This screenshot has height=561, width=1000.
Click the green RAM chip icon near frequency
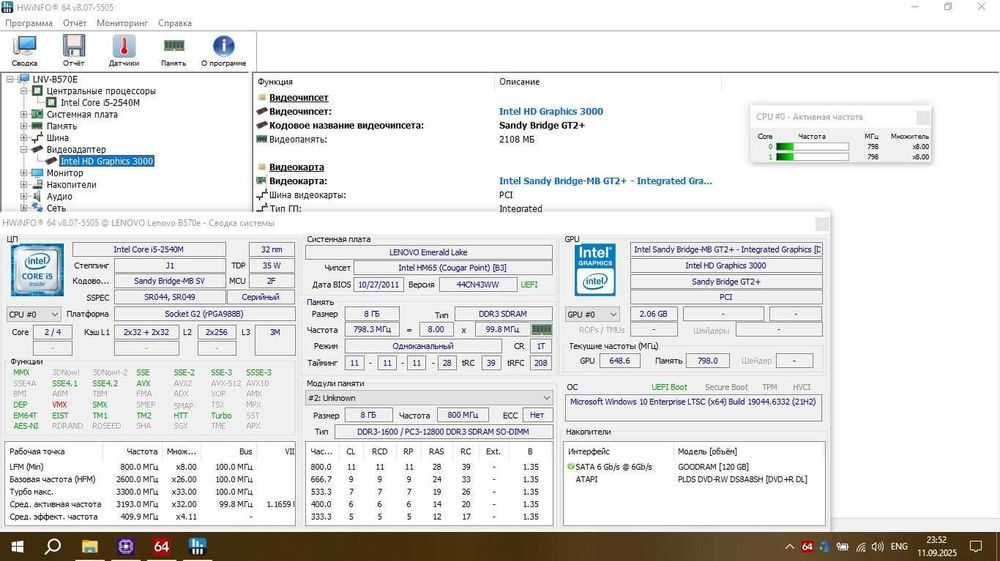coord(541,329)
